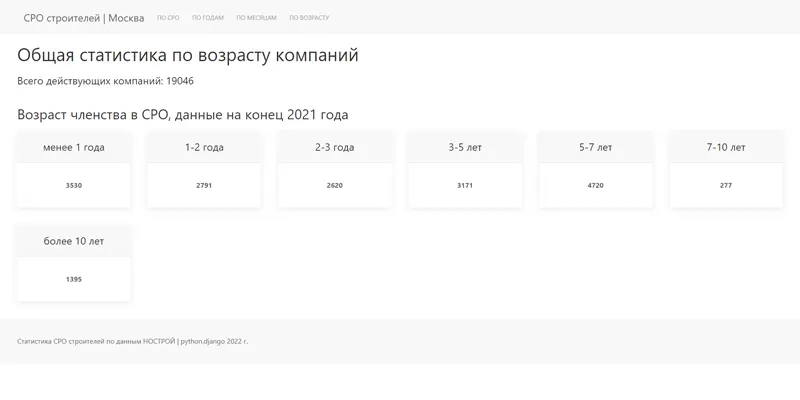Click the "7-10 лет" card header
The width and height of the screenshot is (800, 400).
click(x=726, y=147)
